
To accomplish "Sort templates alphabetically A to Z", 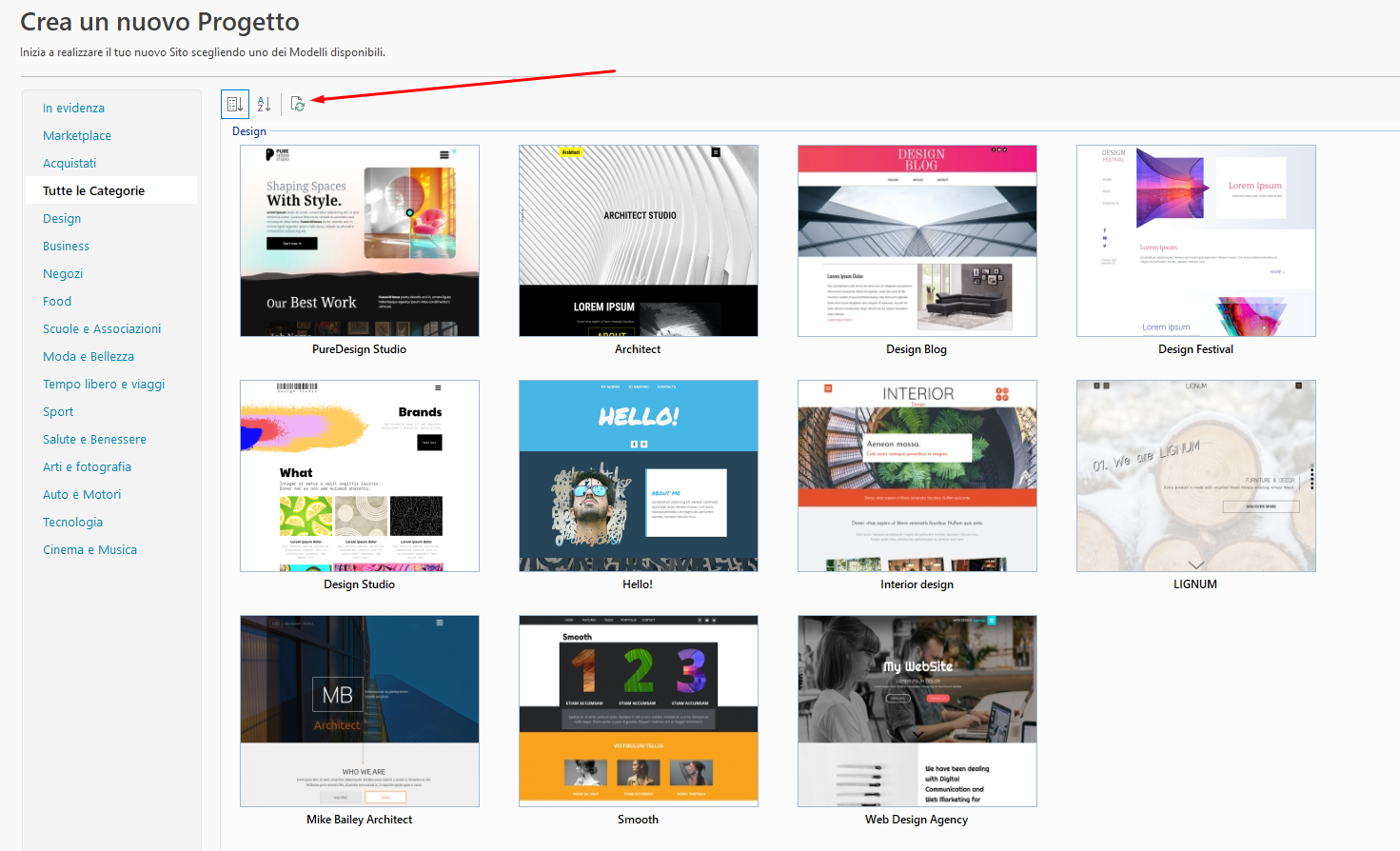I will pos(265,105).
